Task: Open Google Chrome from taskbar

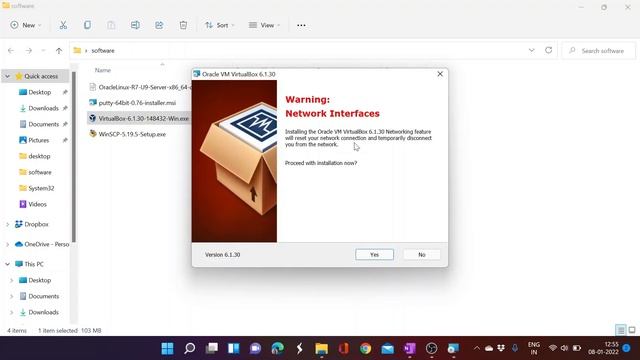Action: [366, 348]
